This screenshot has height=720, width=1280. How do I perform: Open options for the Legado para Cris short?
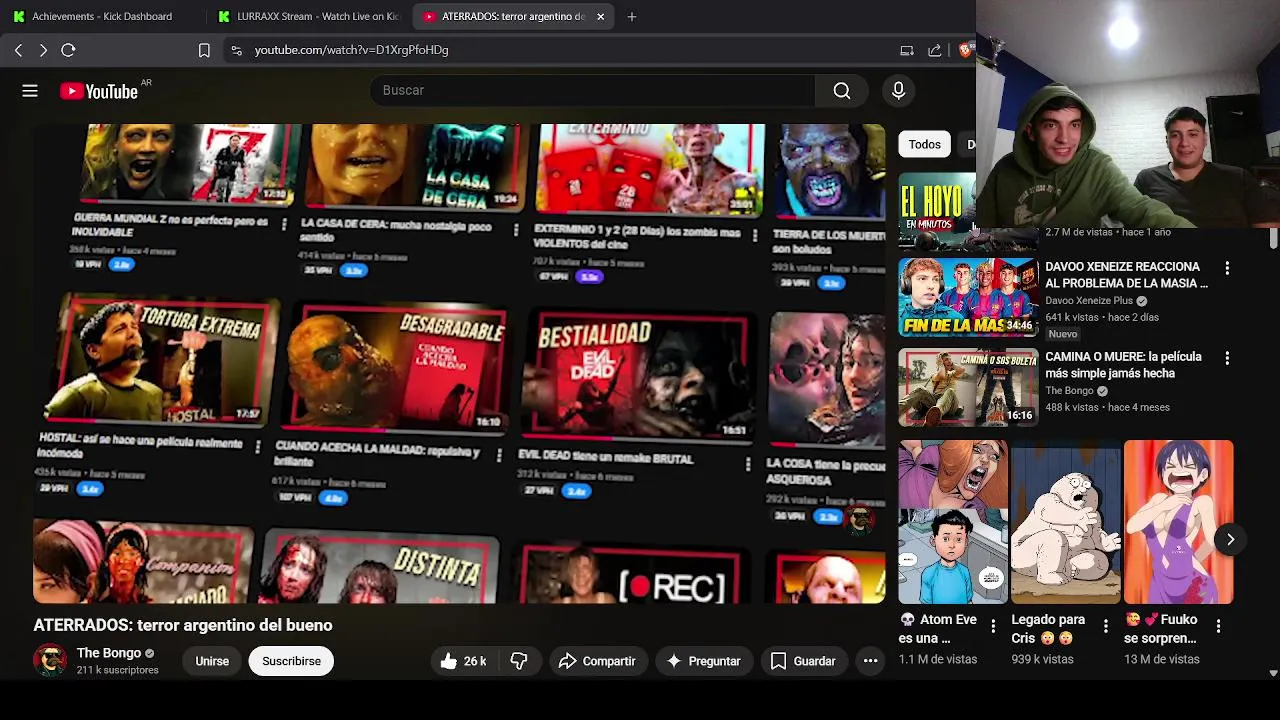pyautogui.click(x=1106, y=626)
